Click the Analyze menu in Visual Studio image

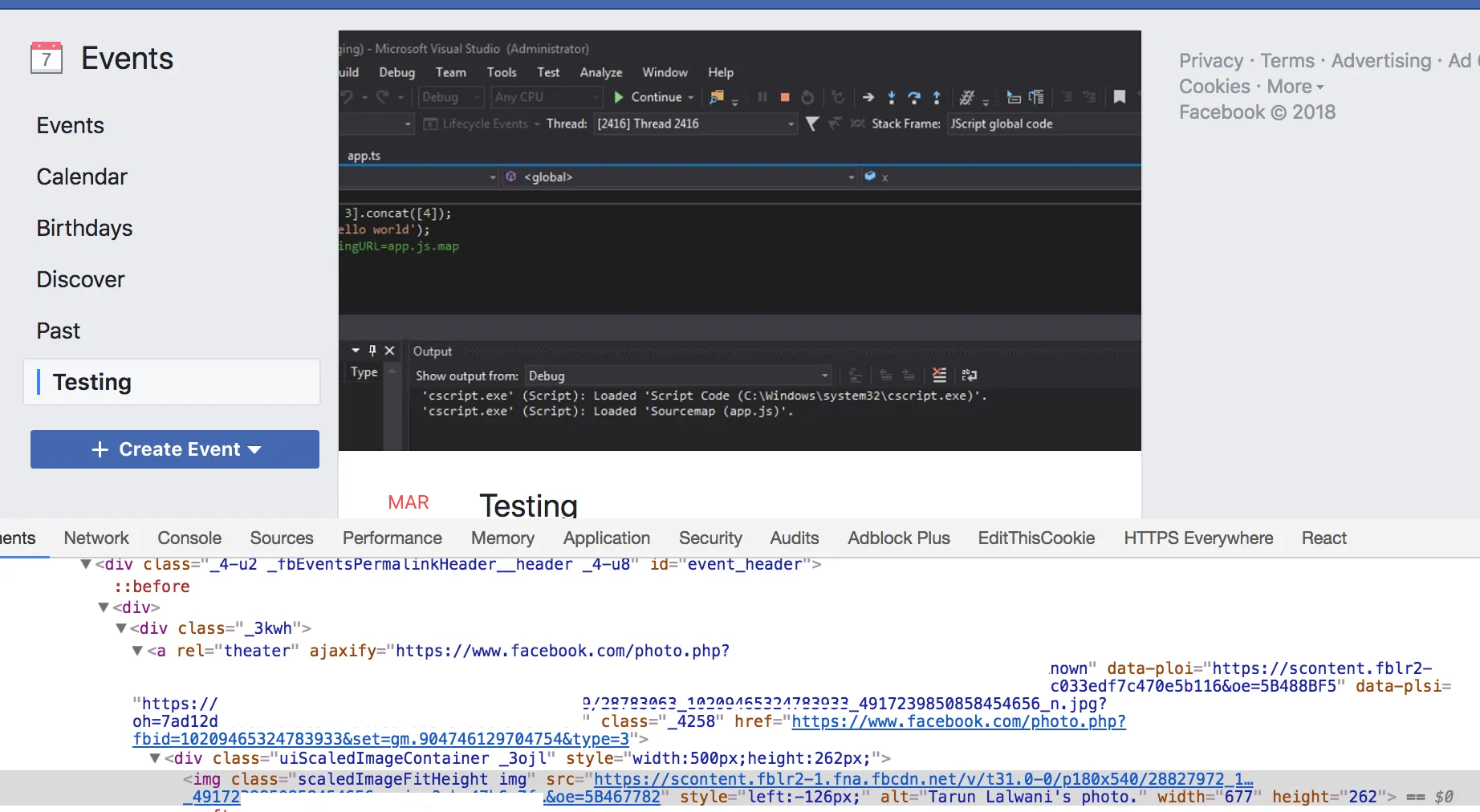[601, 72]
